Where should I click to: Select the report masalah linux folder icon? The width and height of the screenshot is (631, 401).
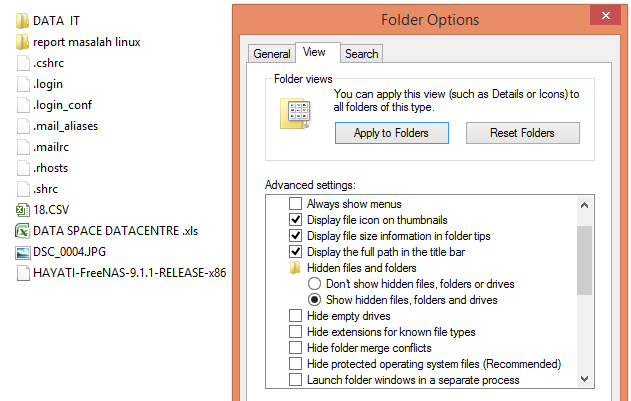point(23,42)
